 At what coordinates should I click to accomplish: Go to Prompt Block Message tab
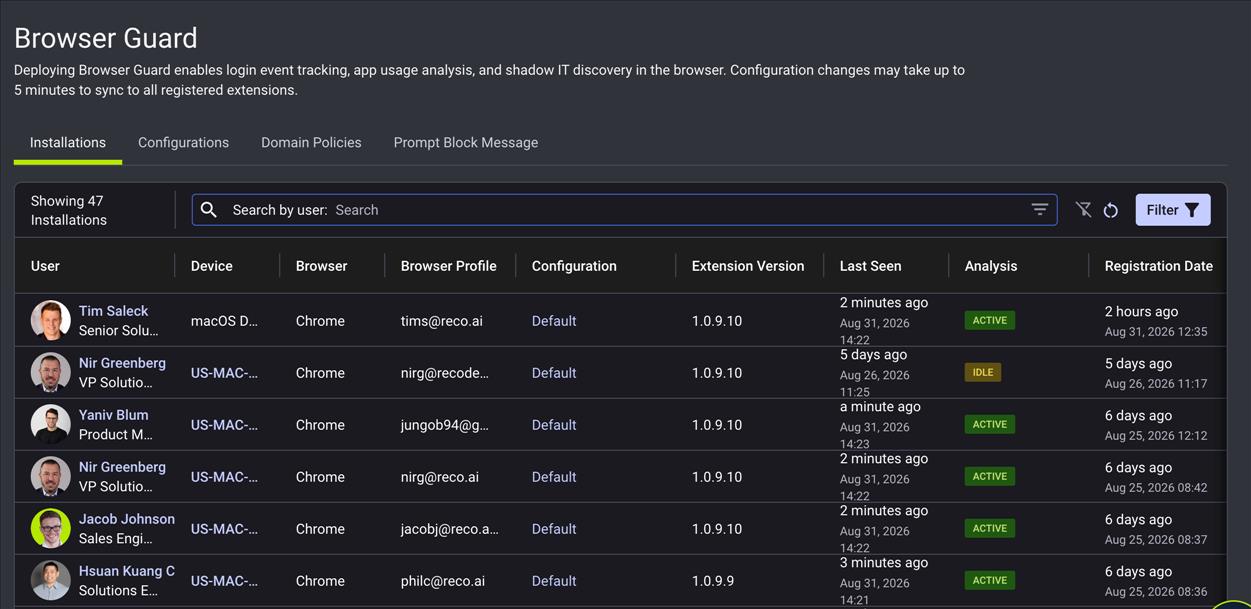coord(466,143)
